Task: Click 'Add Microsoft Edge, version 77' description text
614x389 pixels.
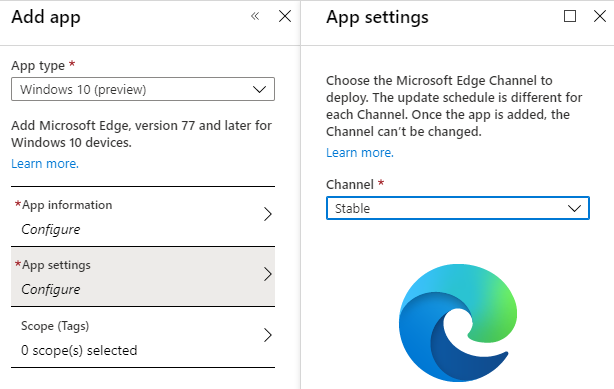Action: [x=141, y=134]
